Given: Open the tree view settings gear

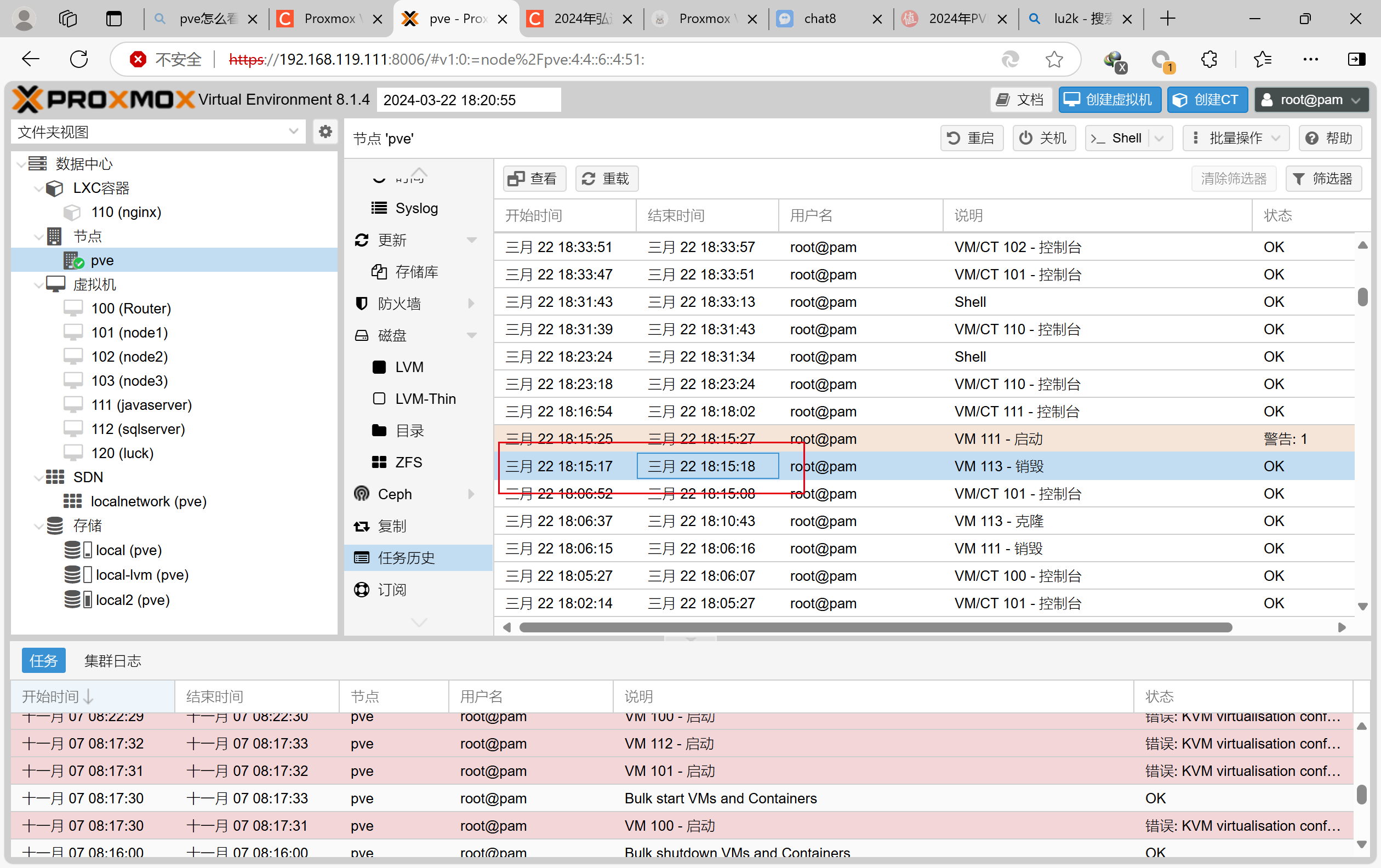Looking at the screenshot, I should tap(325, 132).
